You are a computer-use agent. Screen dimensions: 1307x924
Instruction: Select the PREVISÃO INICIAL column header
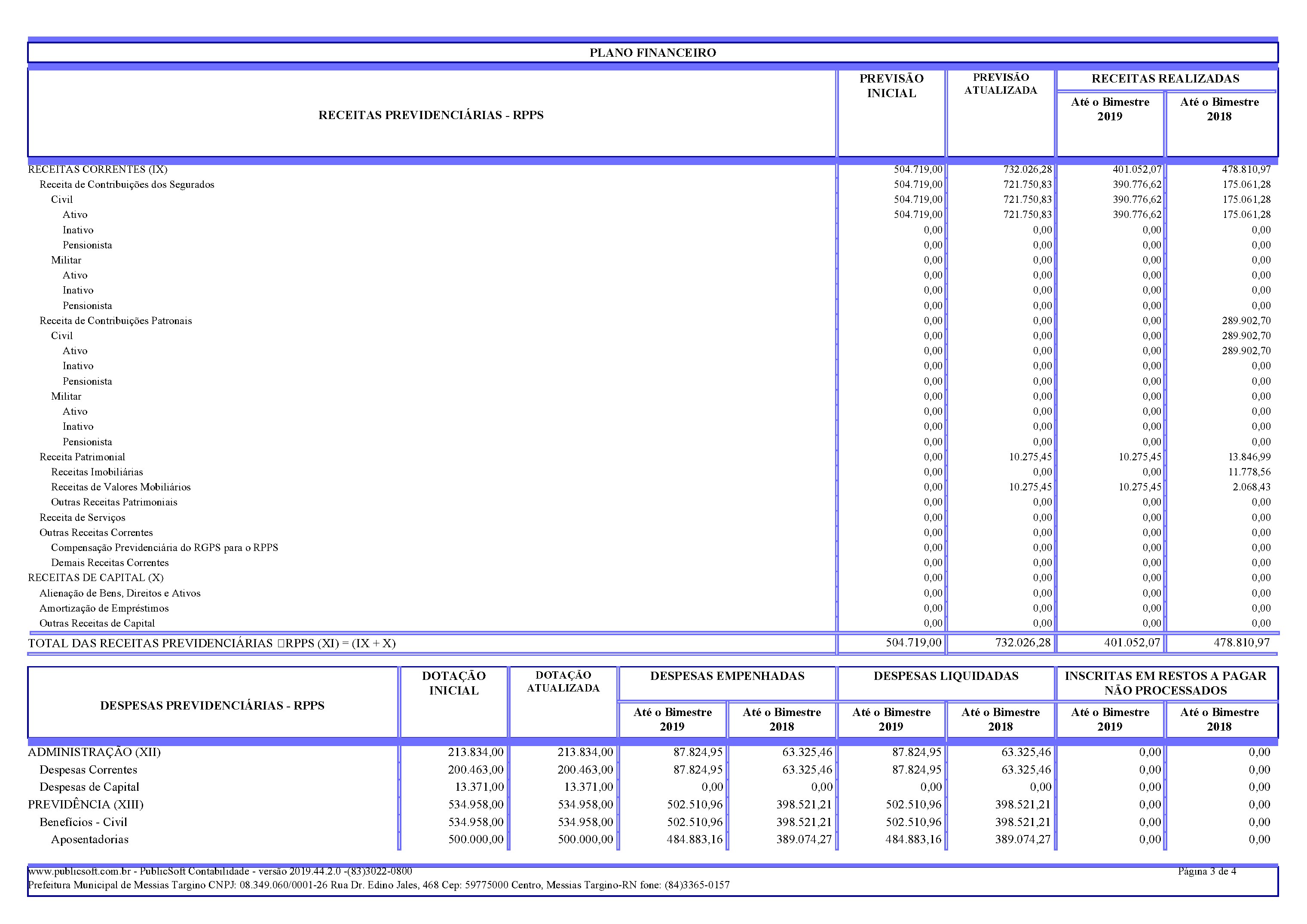[891, 86]
